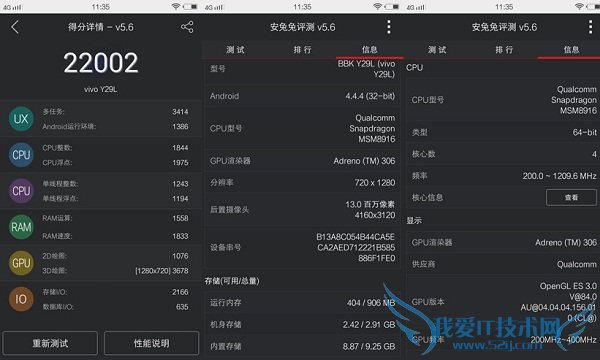
Task: Tap Wi-Fi icon in left status bar
Action: 176,7
